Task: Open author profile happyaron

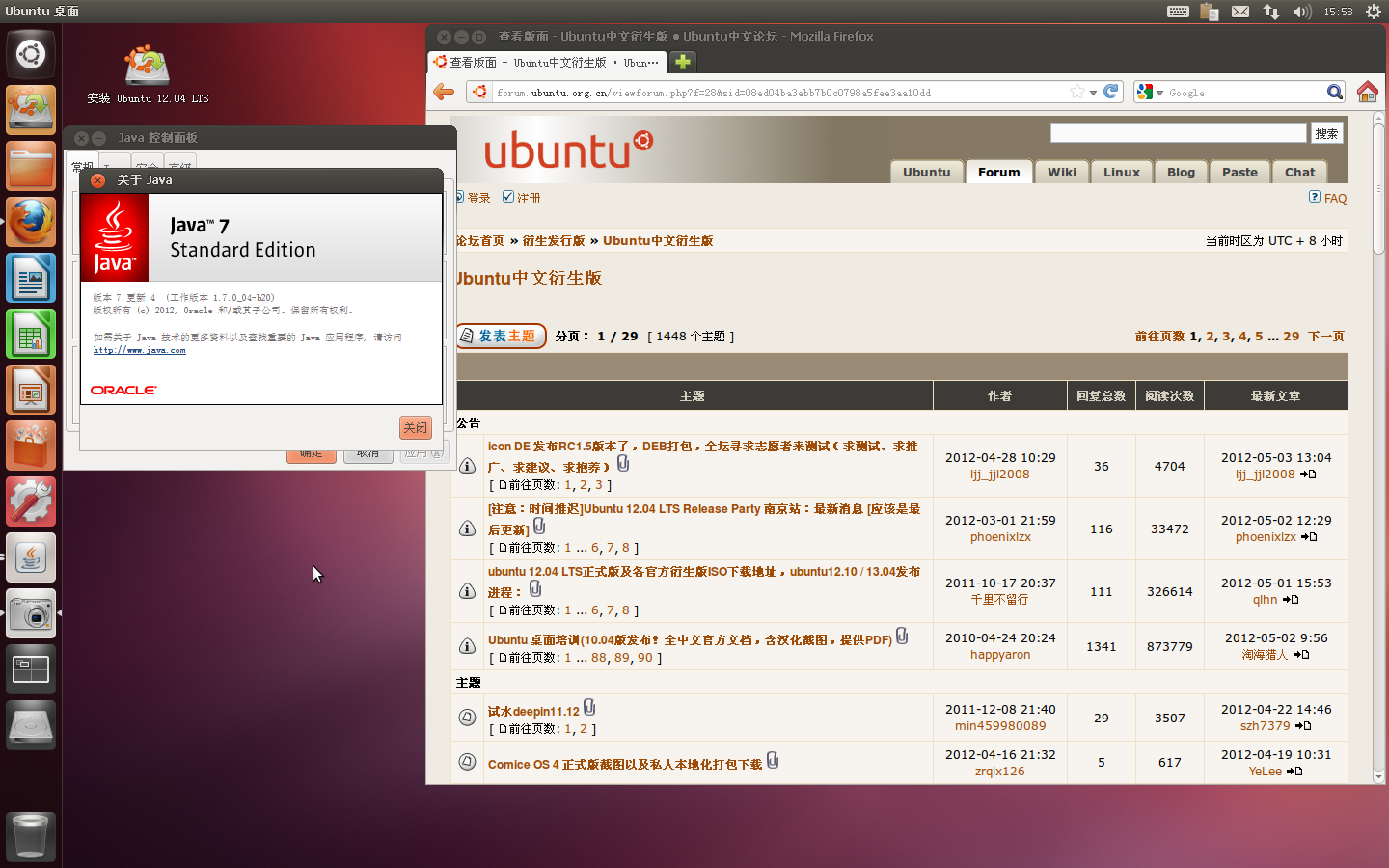Action: pyautogui.click(x=1000, y=654)
